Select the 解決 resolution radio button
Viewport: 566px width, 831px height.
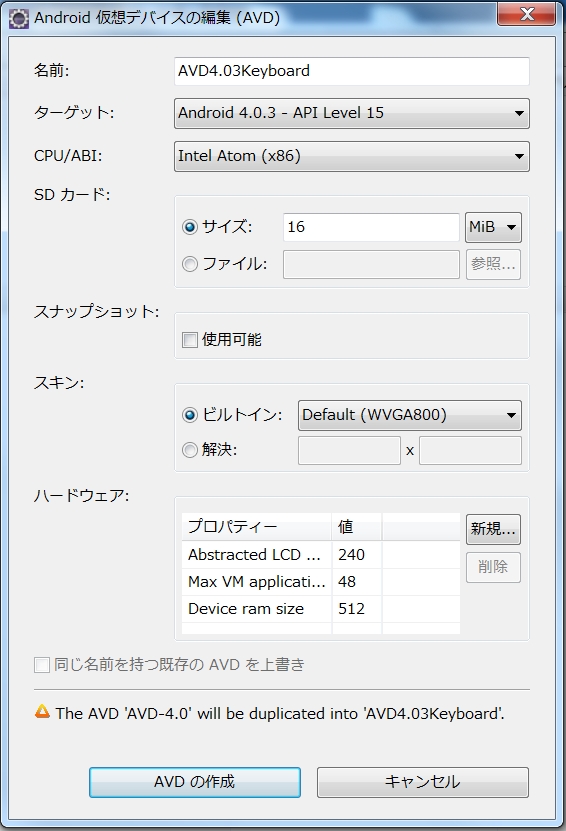click(x=190, y=450)
